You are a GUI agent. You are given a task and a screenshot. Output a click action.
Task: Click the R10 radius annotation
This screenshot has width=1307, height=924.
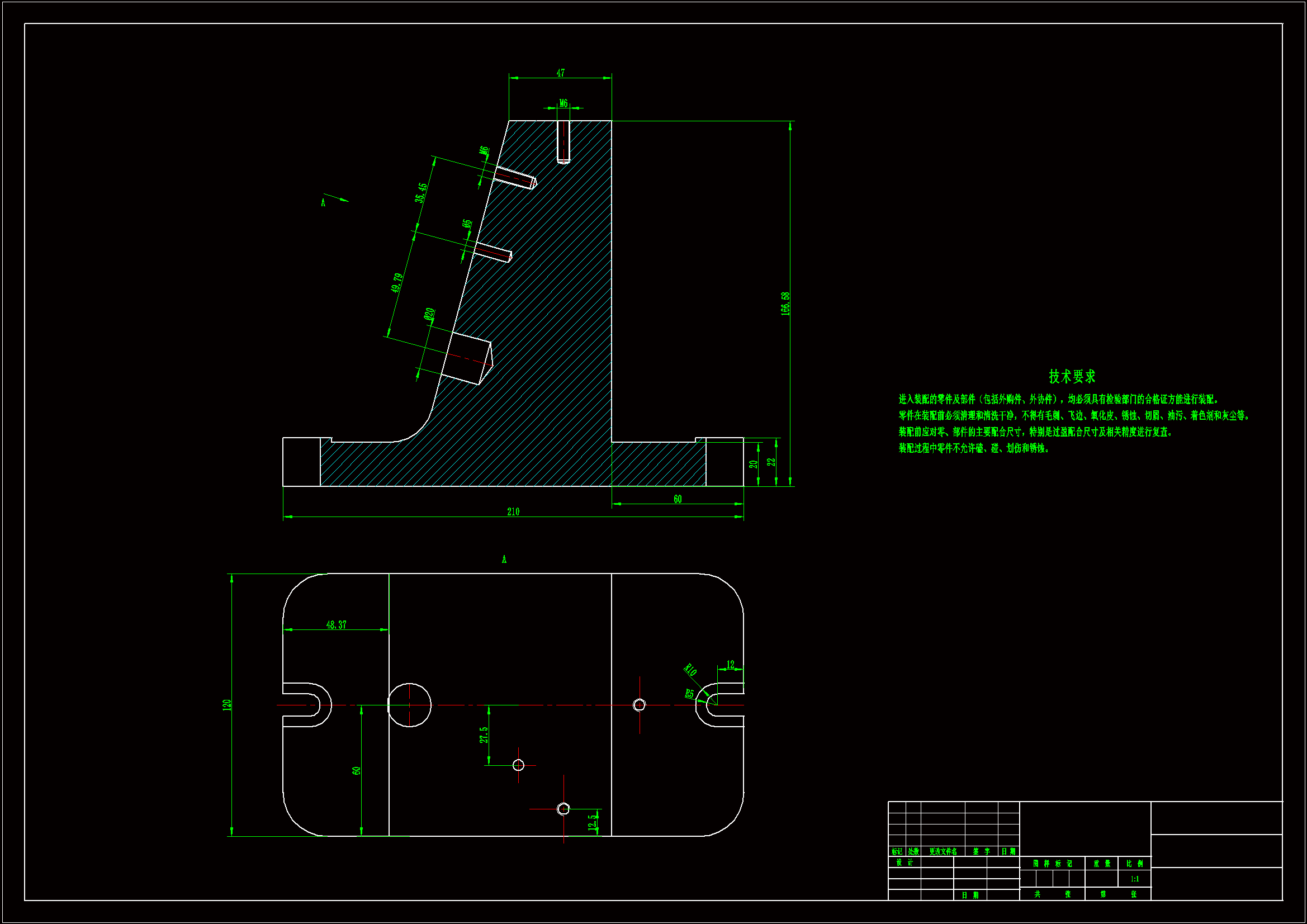pyautogui.click(x=690, y=669)
